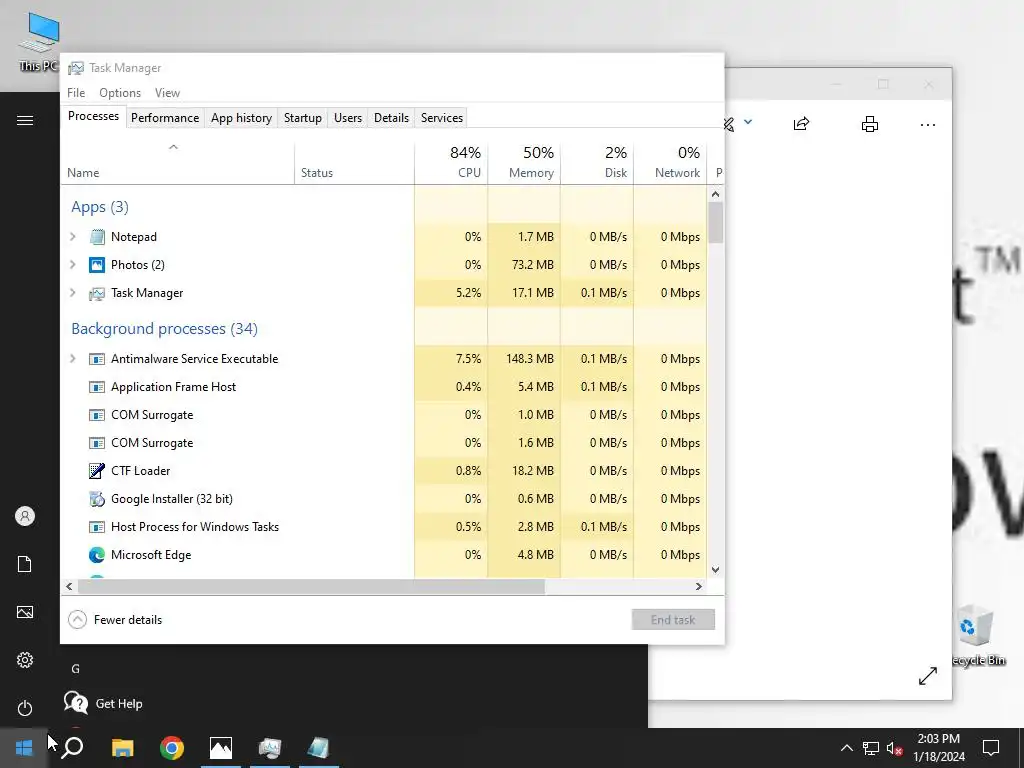Switch to the Startup tab
The image size is (1024, 768).
(302, 118)
